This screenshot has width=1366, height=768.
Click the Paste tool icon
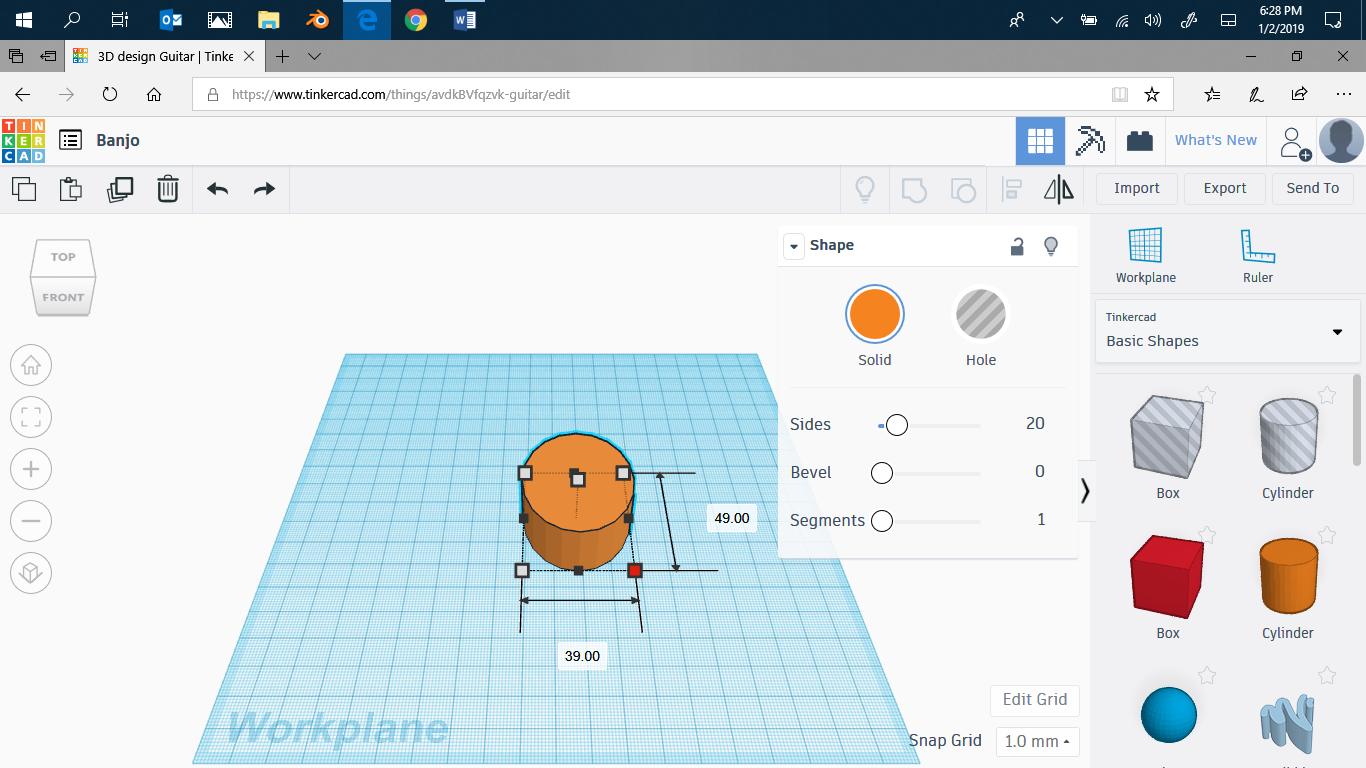coord(70,188)
